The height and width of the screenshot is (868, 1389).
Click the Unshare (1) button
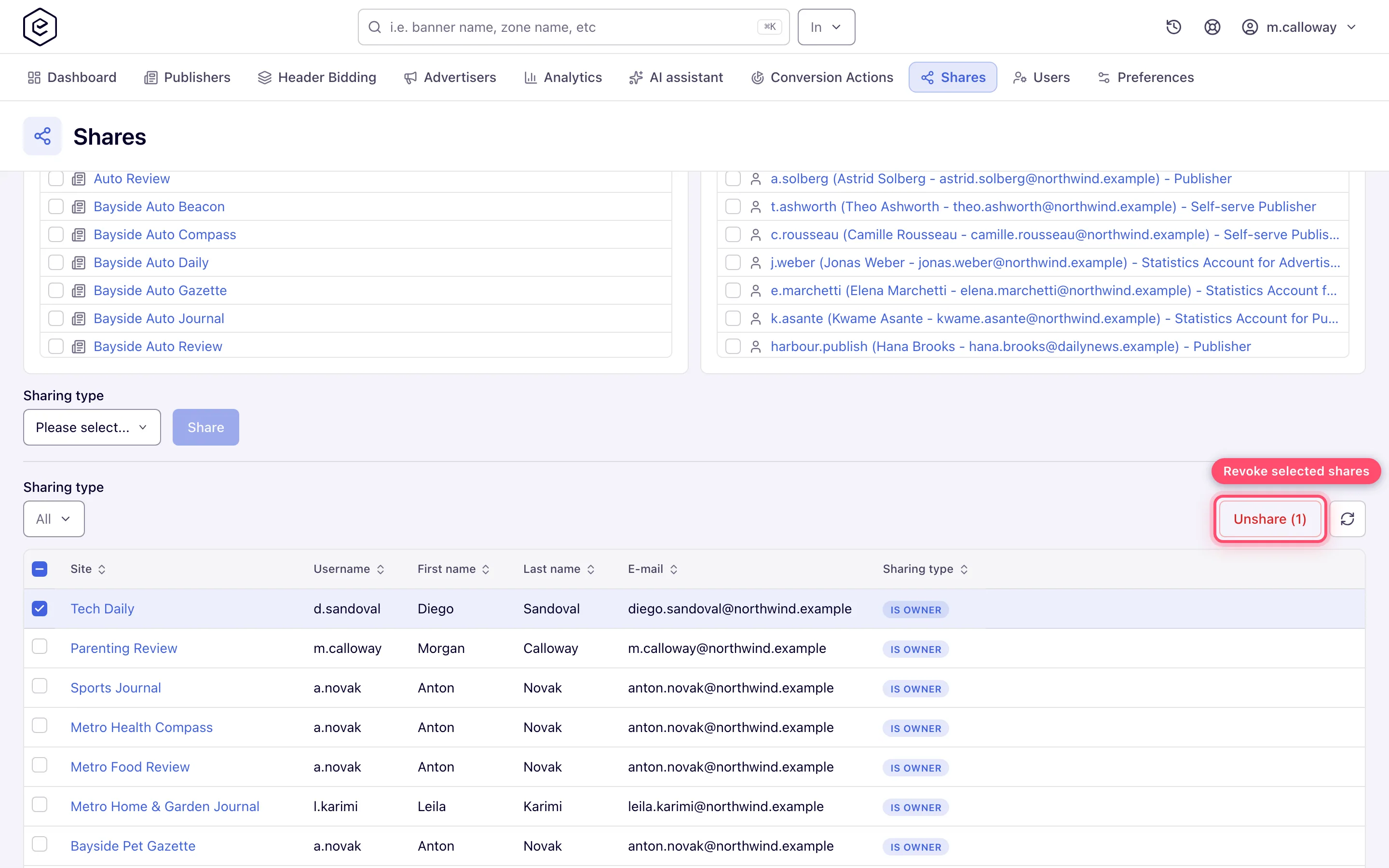1269,519
